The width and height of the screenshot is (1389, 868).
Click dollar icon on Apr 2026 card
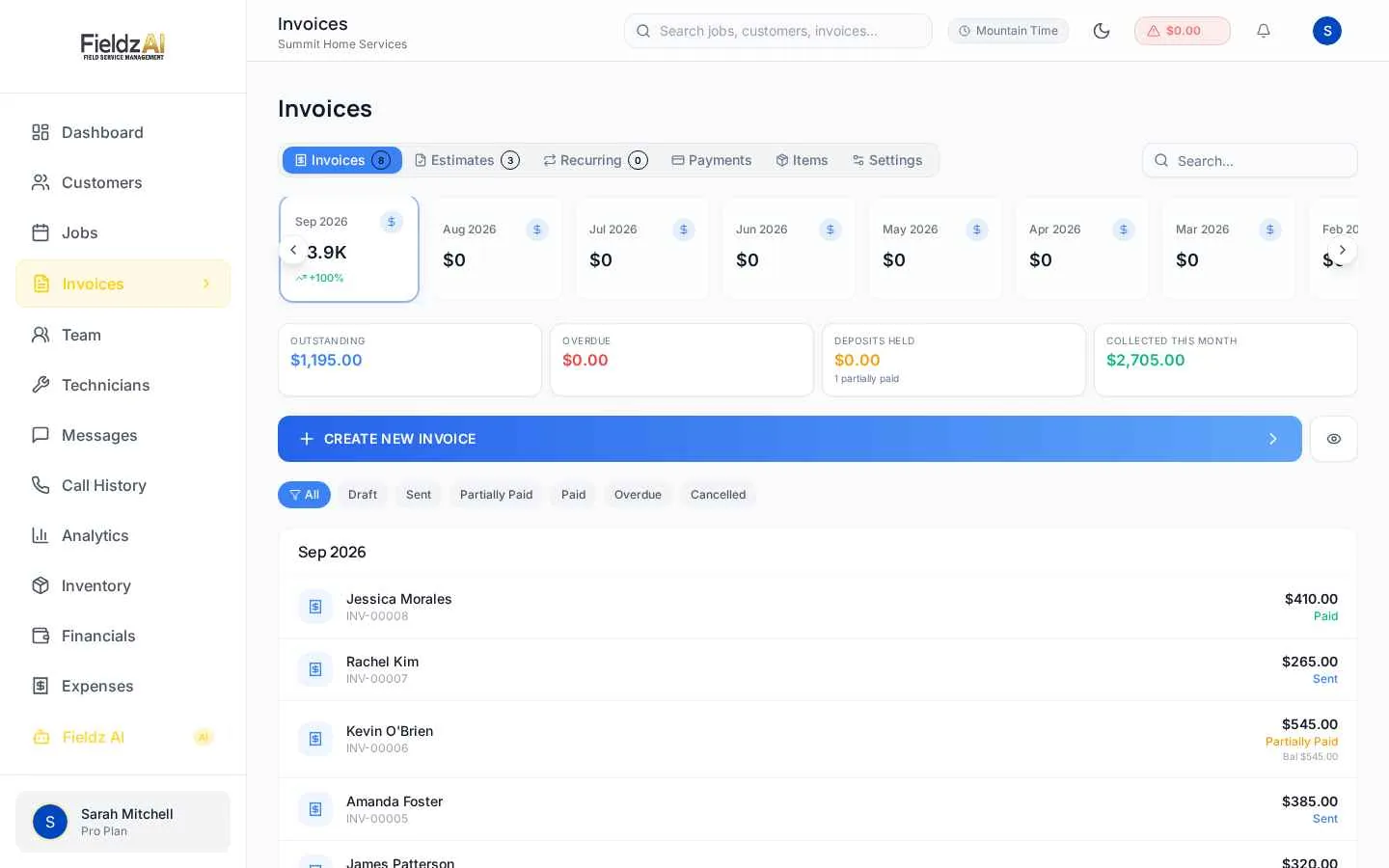tap(1124, 230)
